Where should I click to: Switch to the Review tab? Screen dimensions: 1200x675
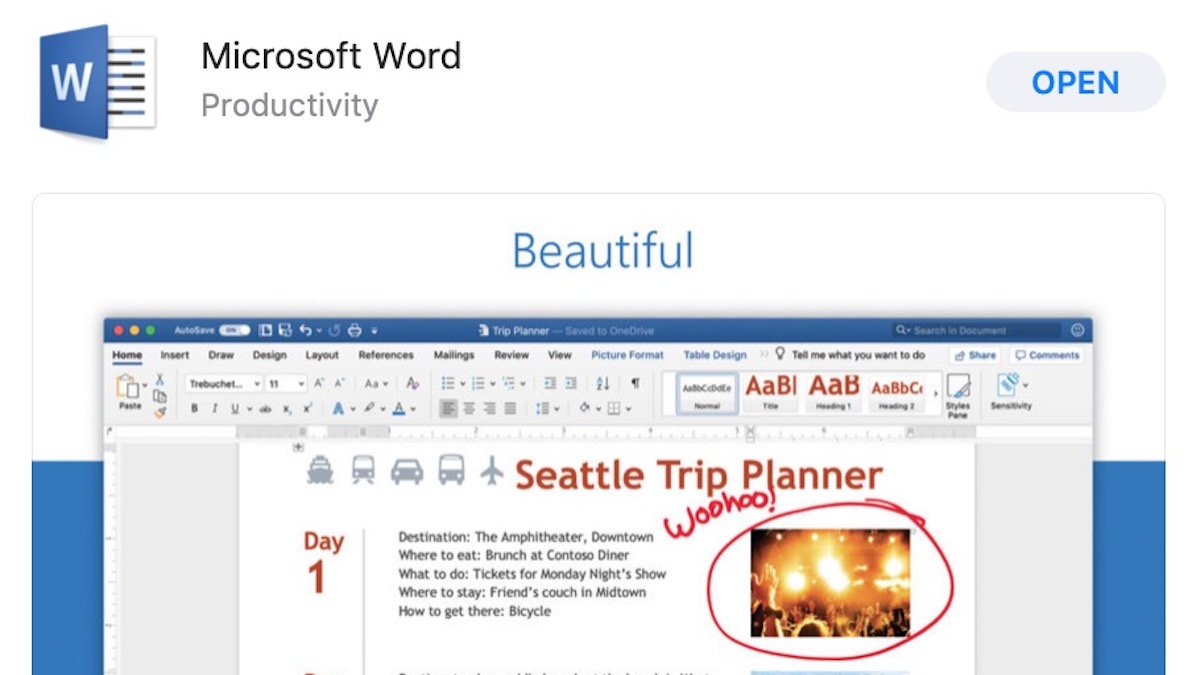(x=513, y=354)
